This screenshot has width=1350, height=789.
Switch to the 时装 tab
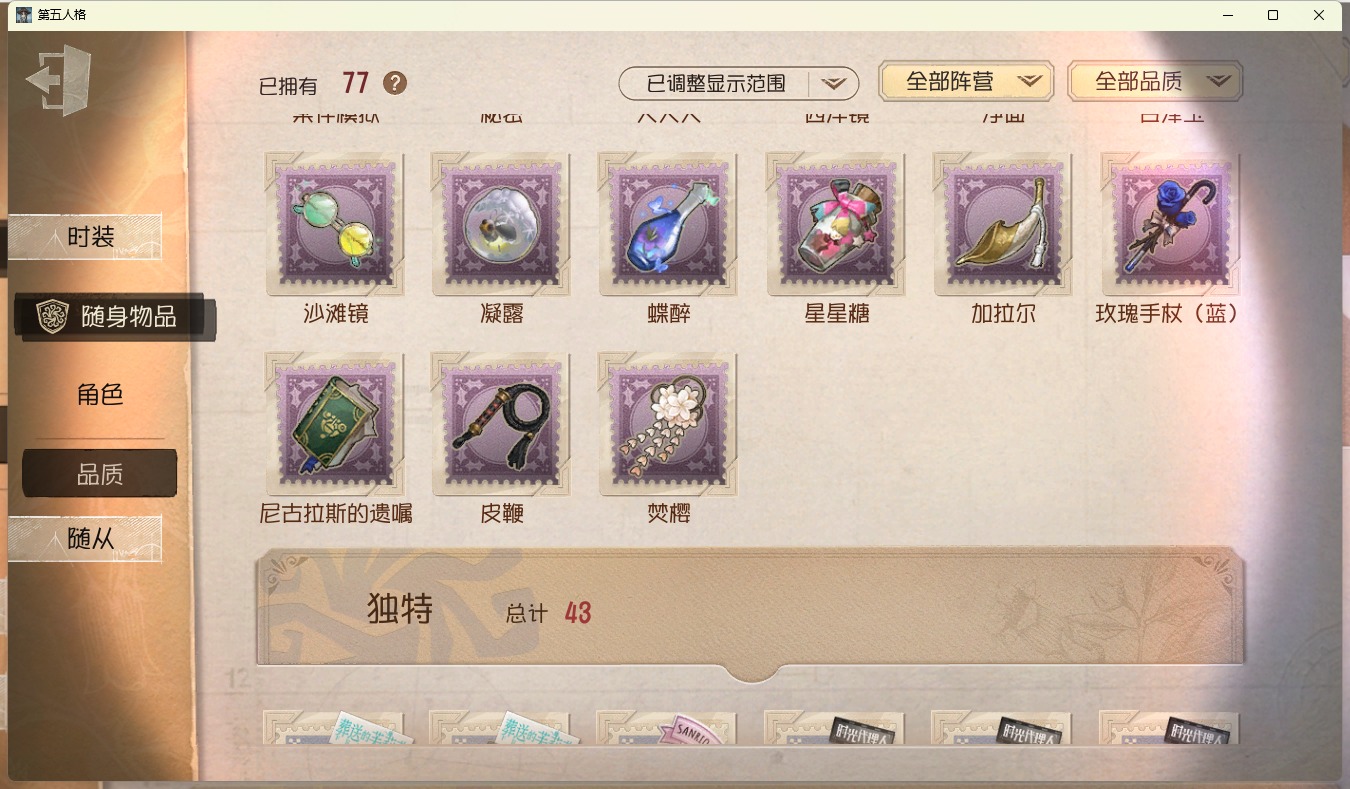[x=86, y=237]
